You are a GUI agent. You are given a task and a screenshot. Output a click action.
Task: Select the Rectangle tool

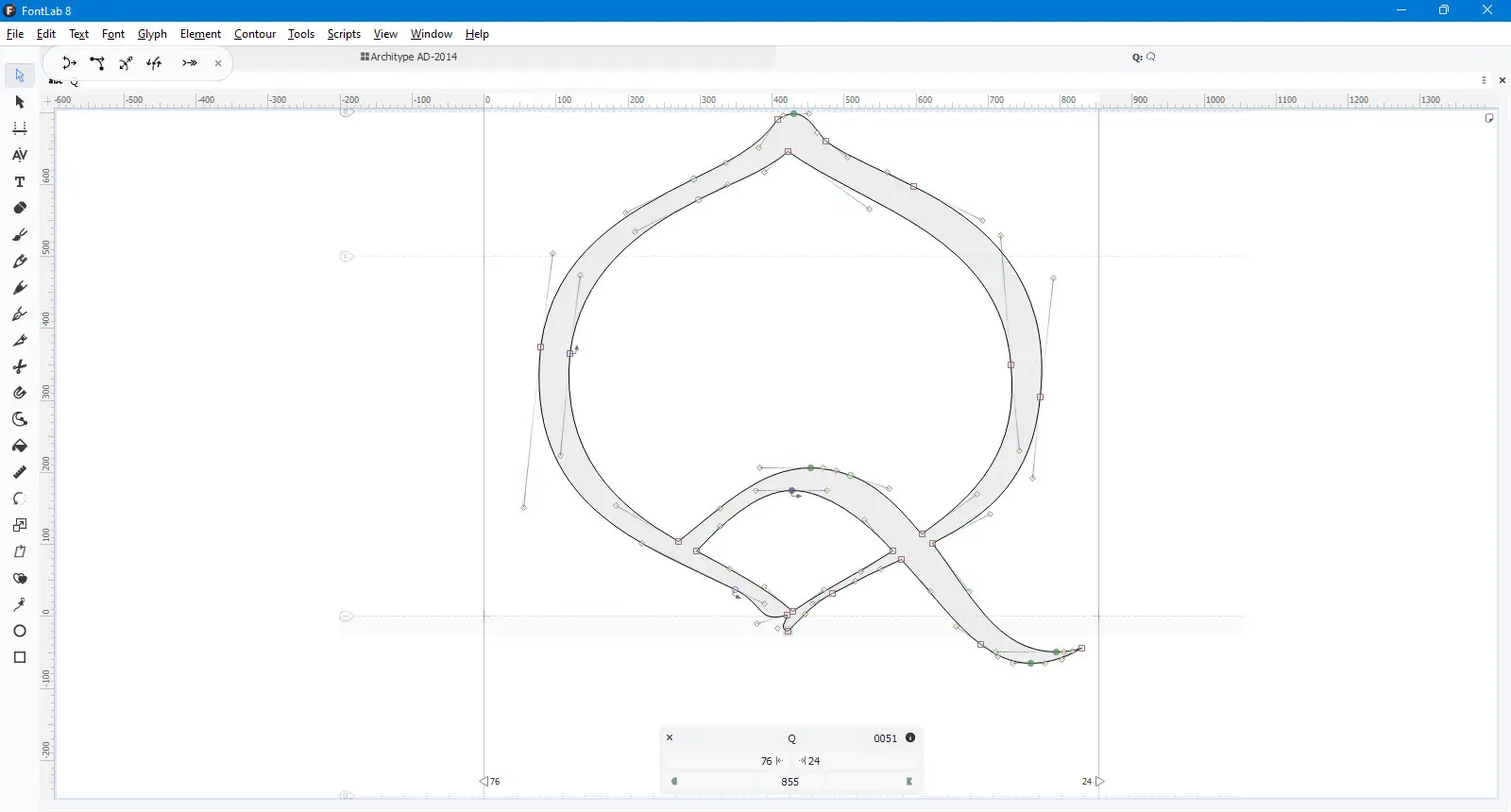20,657
